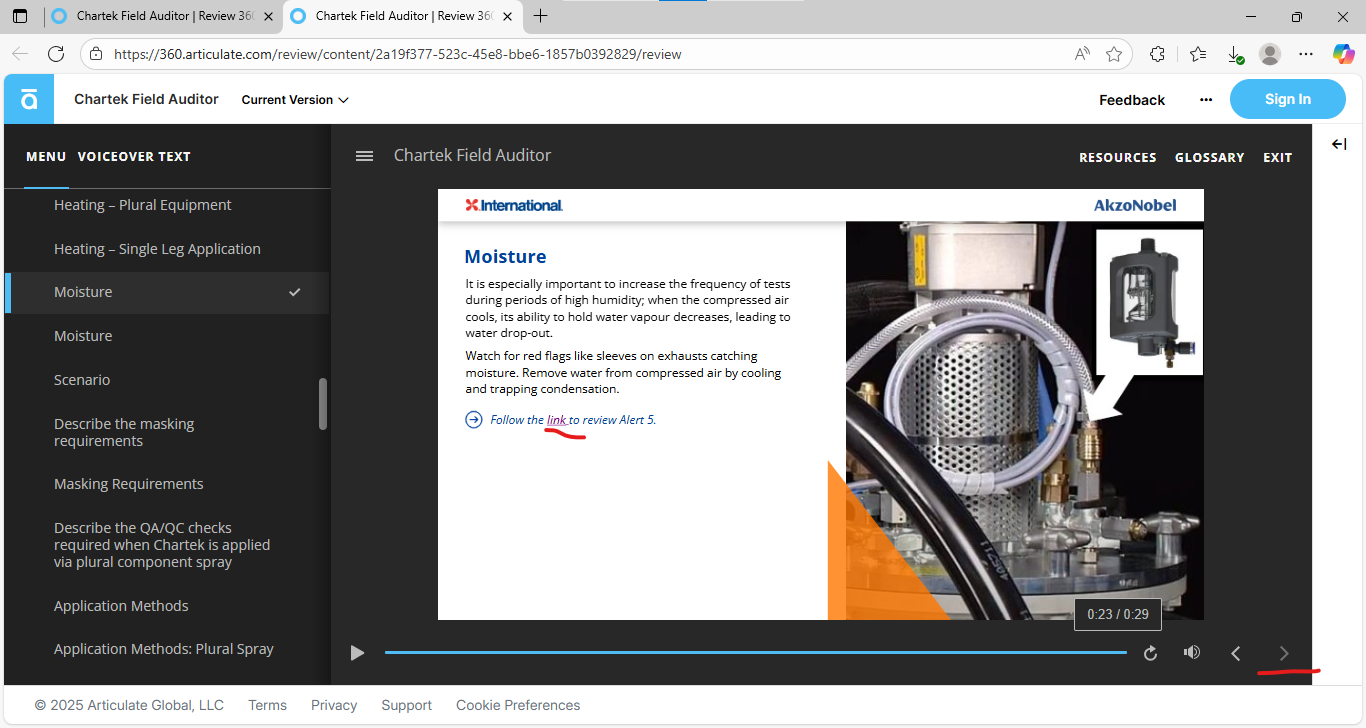
Task: Click the playback seekbar progress track
Action: click(755, 653)
